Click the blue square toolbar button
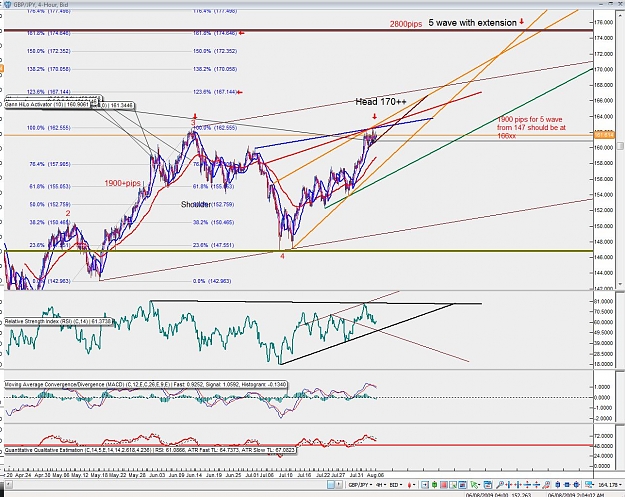Screen dimensions: 625x497 pyautogui.click(x=331, y=485)
